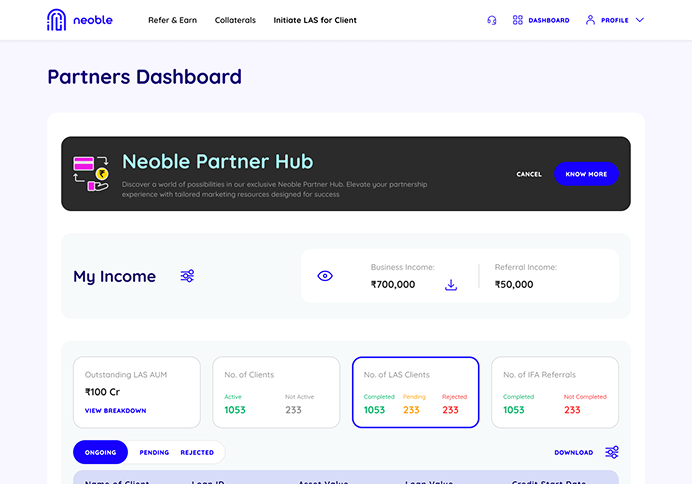
Task: Click Referral Income amount ₹50,000
Action: pos(514,285)
